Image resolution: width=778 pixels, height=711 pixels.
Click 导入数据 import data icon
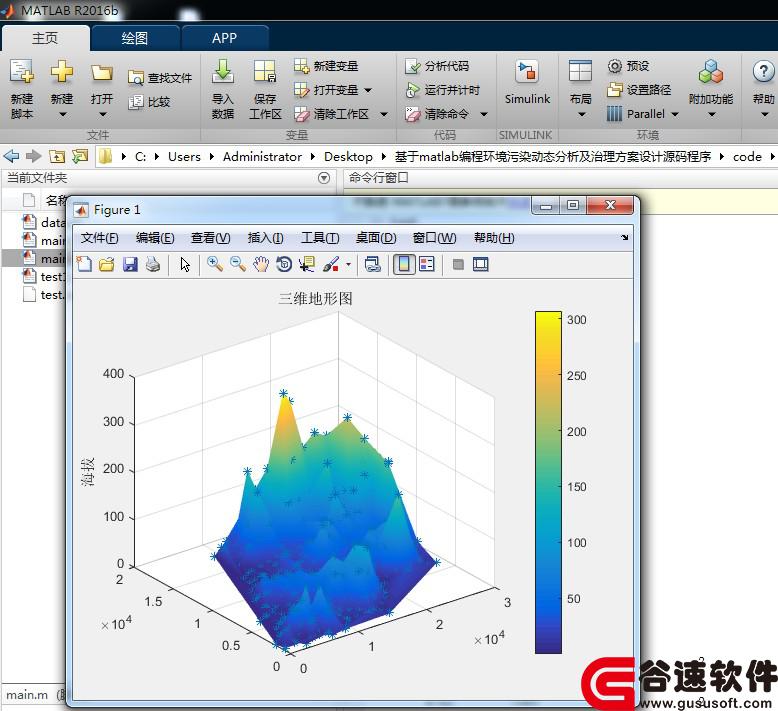click(223, 71)
